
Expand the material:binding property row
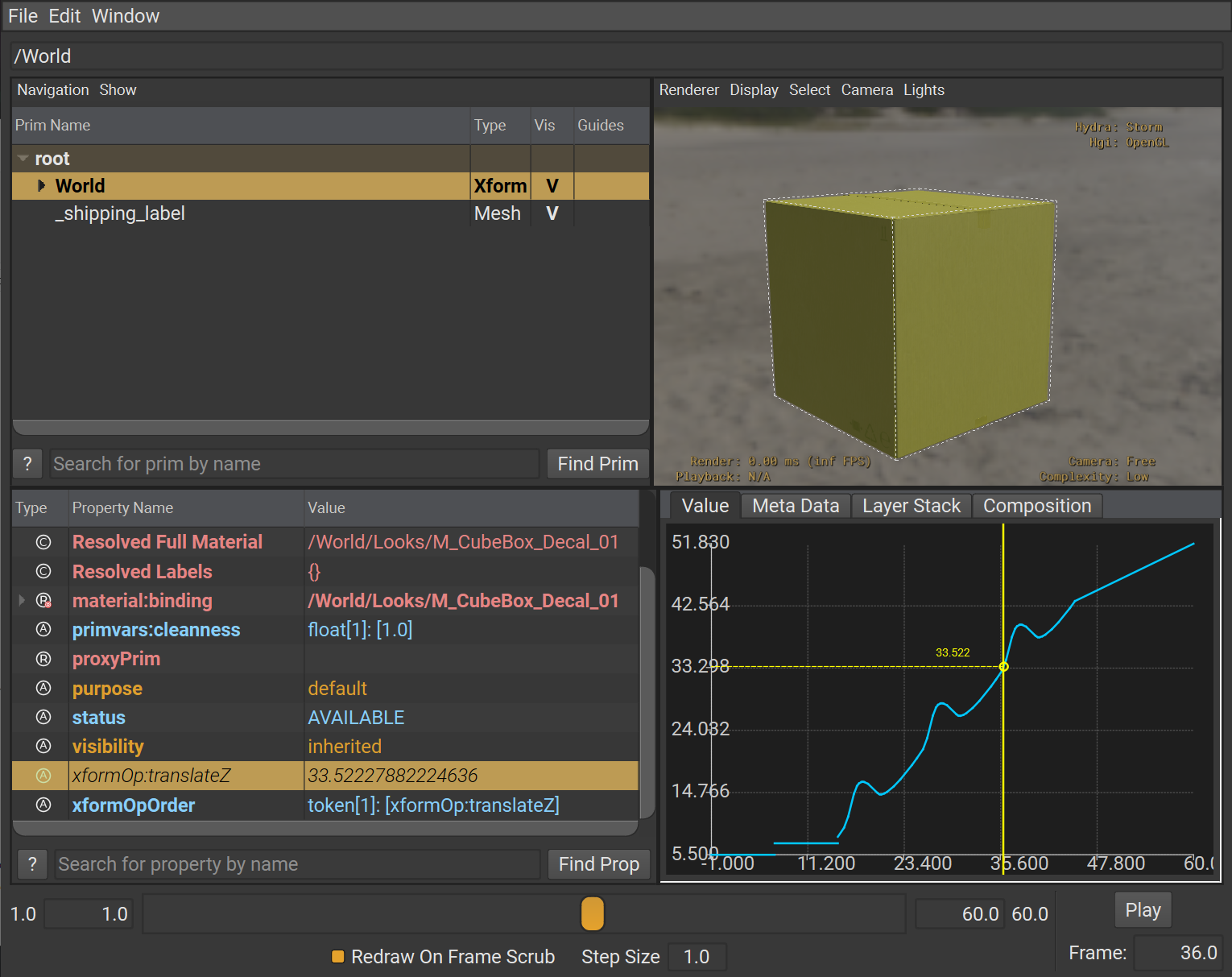(x=22, y=601)
